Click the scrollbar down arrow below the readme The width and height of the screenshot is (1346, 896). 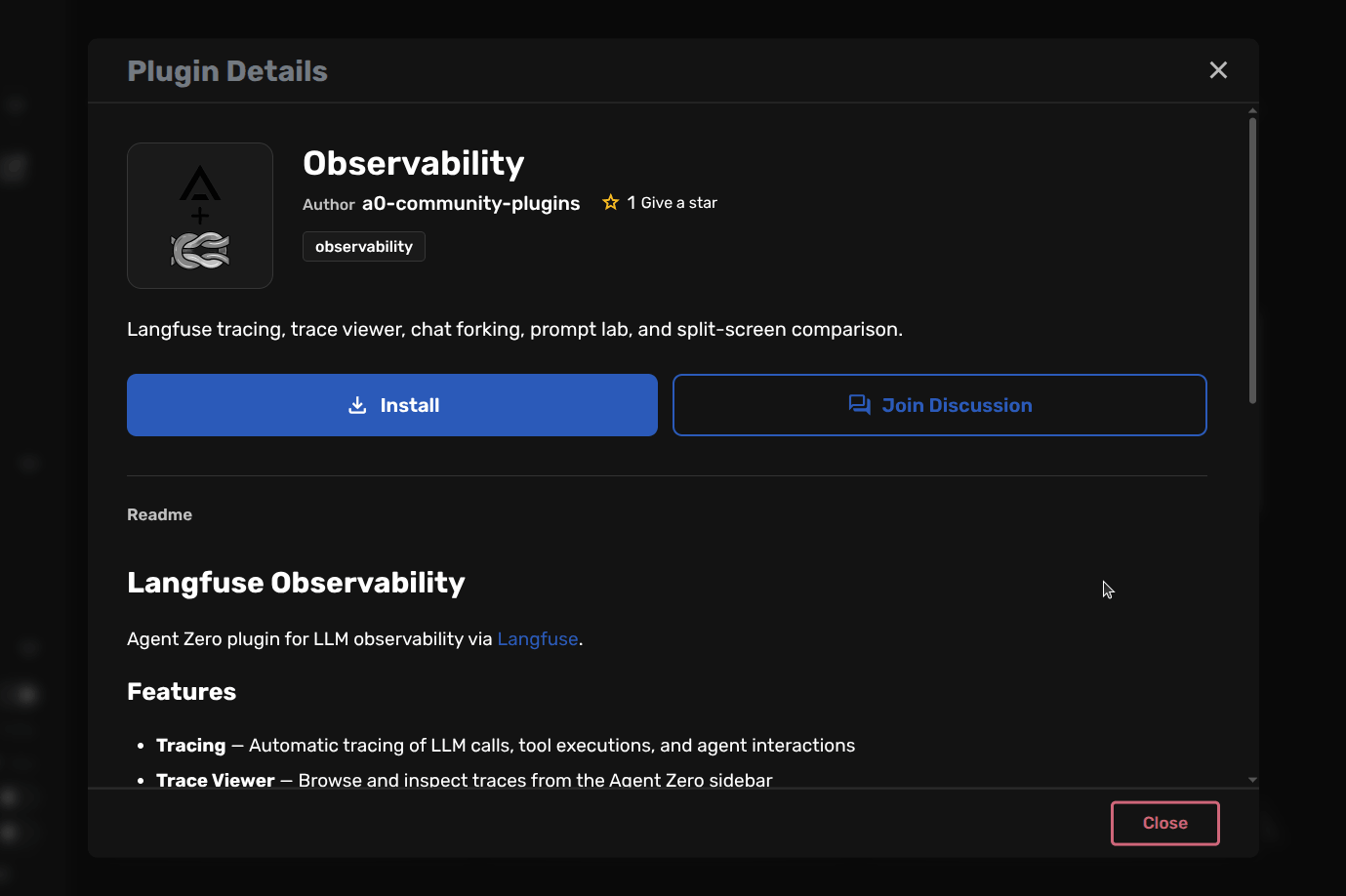[x=1251, y=779]
